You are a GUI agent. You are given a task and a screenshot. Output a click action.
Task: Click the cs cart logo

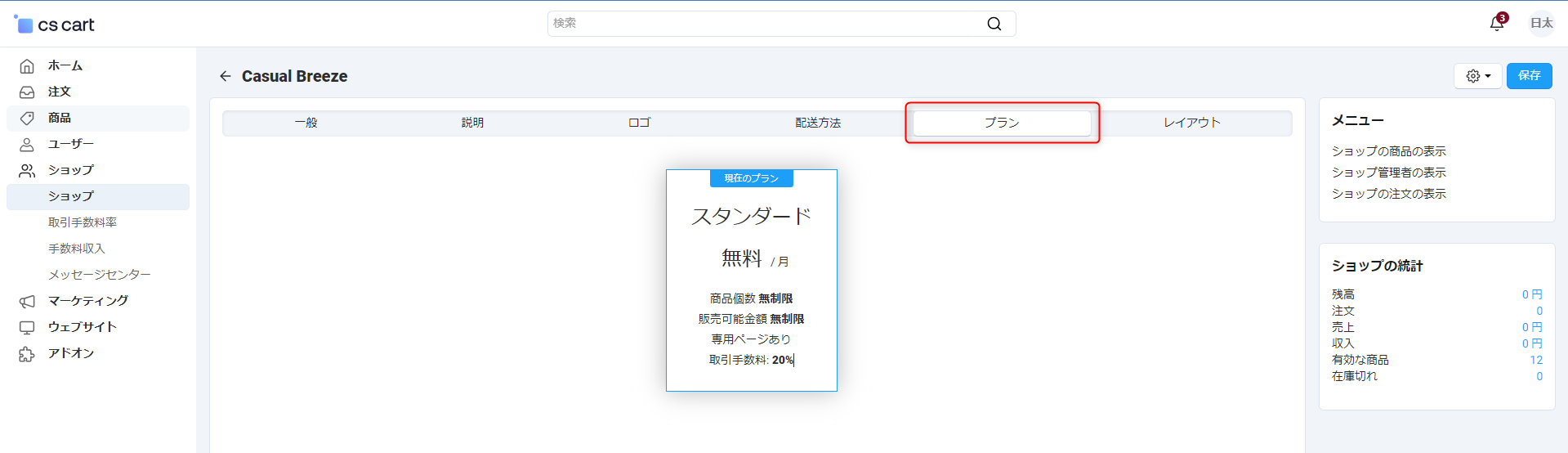[55, 25]
